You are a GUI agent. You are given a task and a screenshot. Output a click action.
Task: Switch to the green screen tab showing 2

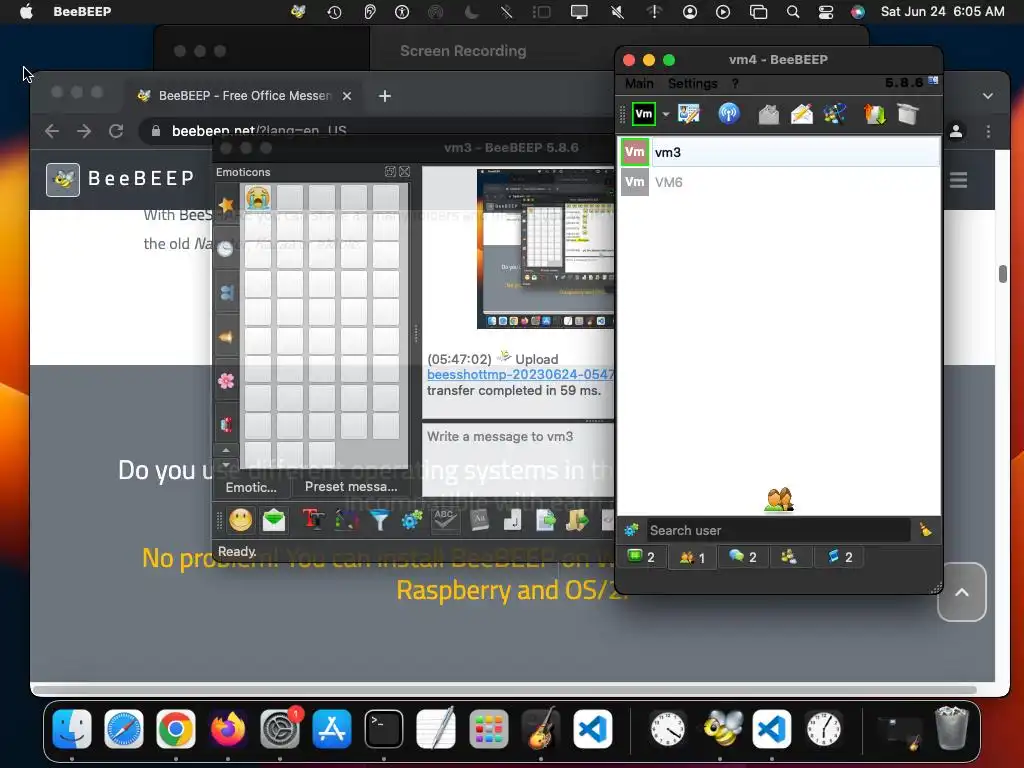click(x=641, y=557)
